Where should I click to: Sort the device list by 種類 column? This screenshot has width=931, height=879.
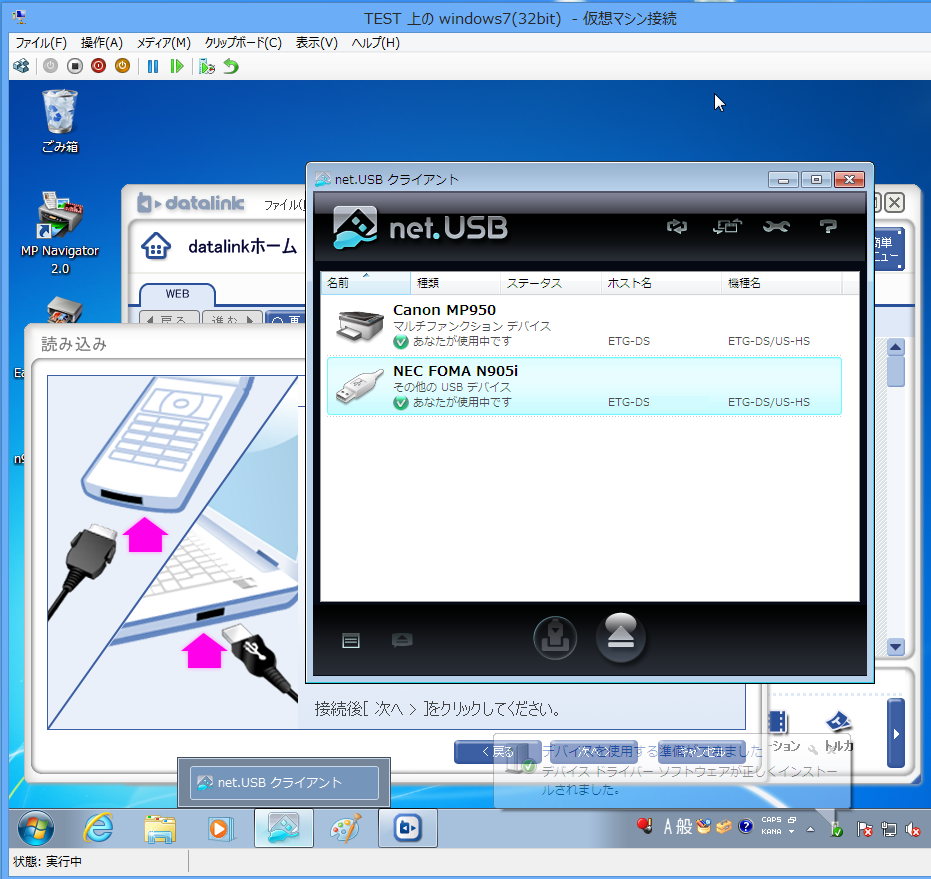(x=455, y=283)
